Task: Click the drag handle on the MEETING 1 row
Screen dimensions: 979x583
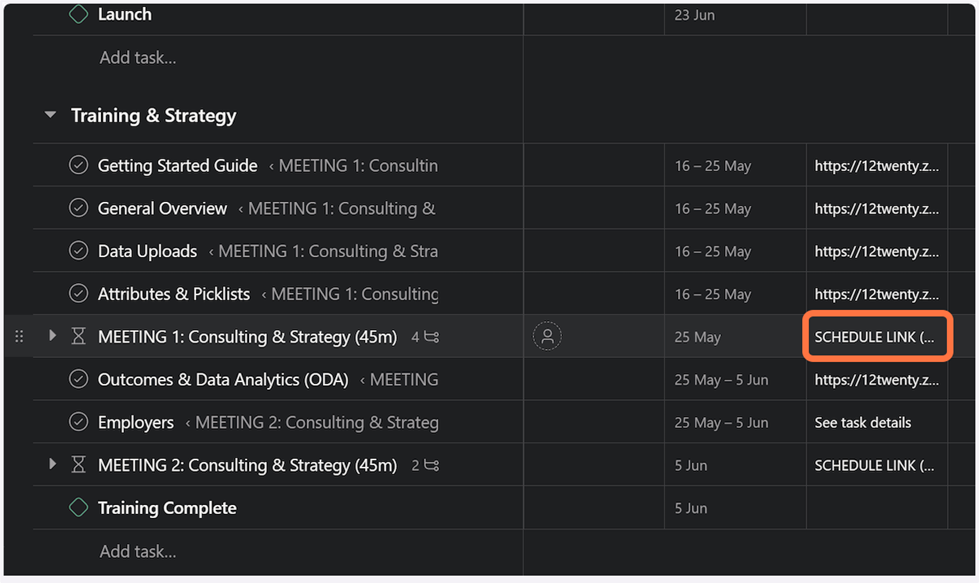Action: pyautogui.click(x=19, y=337)
